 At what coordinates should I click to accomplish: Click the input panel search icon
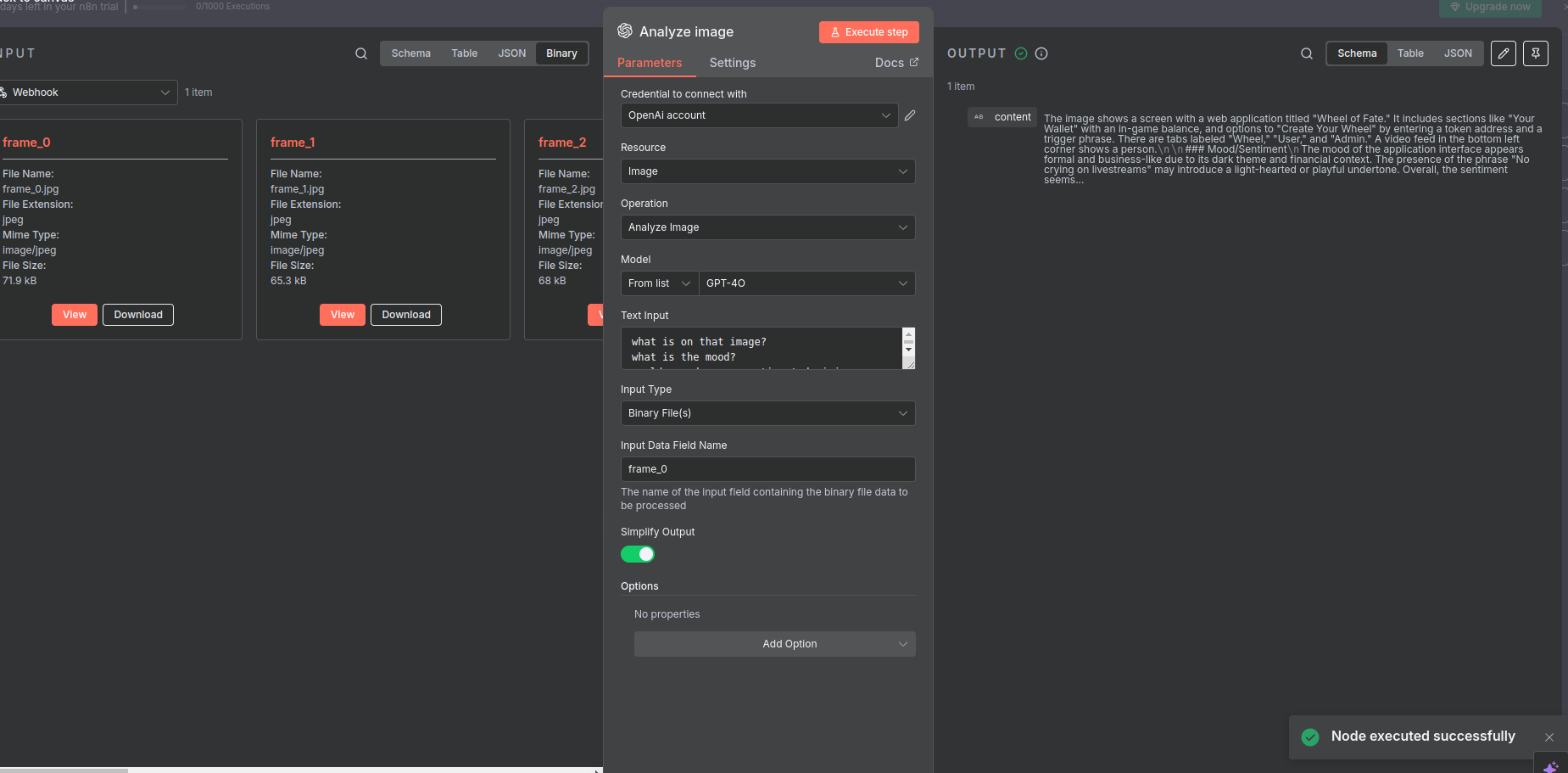click(x=361, y=53)
